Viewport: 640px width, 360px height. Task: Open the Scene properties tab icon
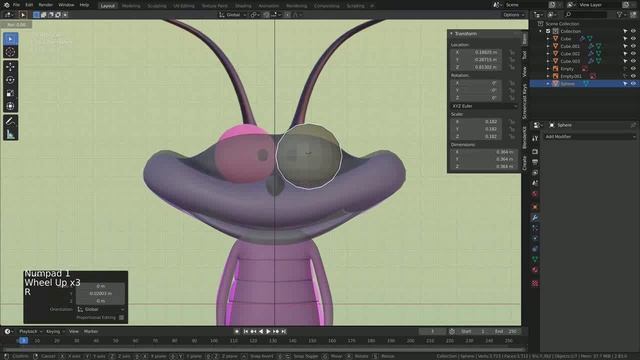coord(535,184)
